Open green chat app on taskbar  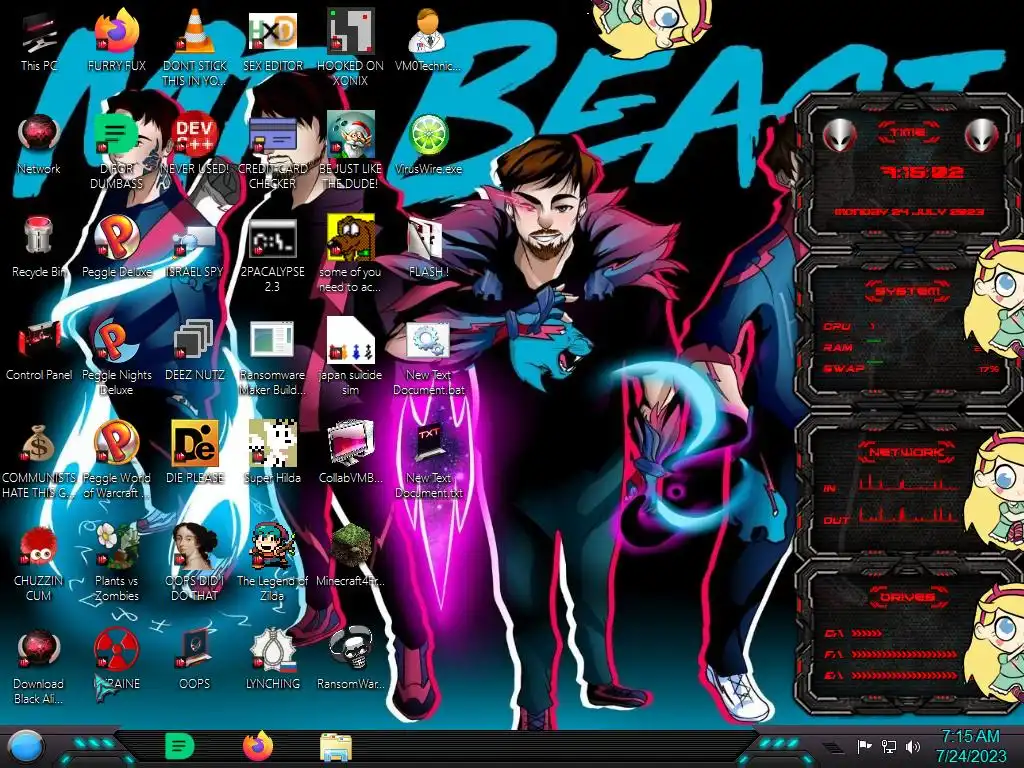click(180, 746)
